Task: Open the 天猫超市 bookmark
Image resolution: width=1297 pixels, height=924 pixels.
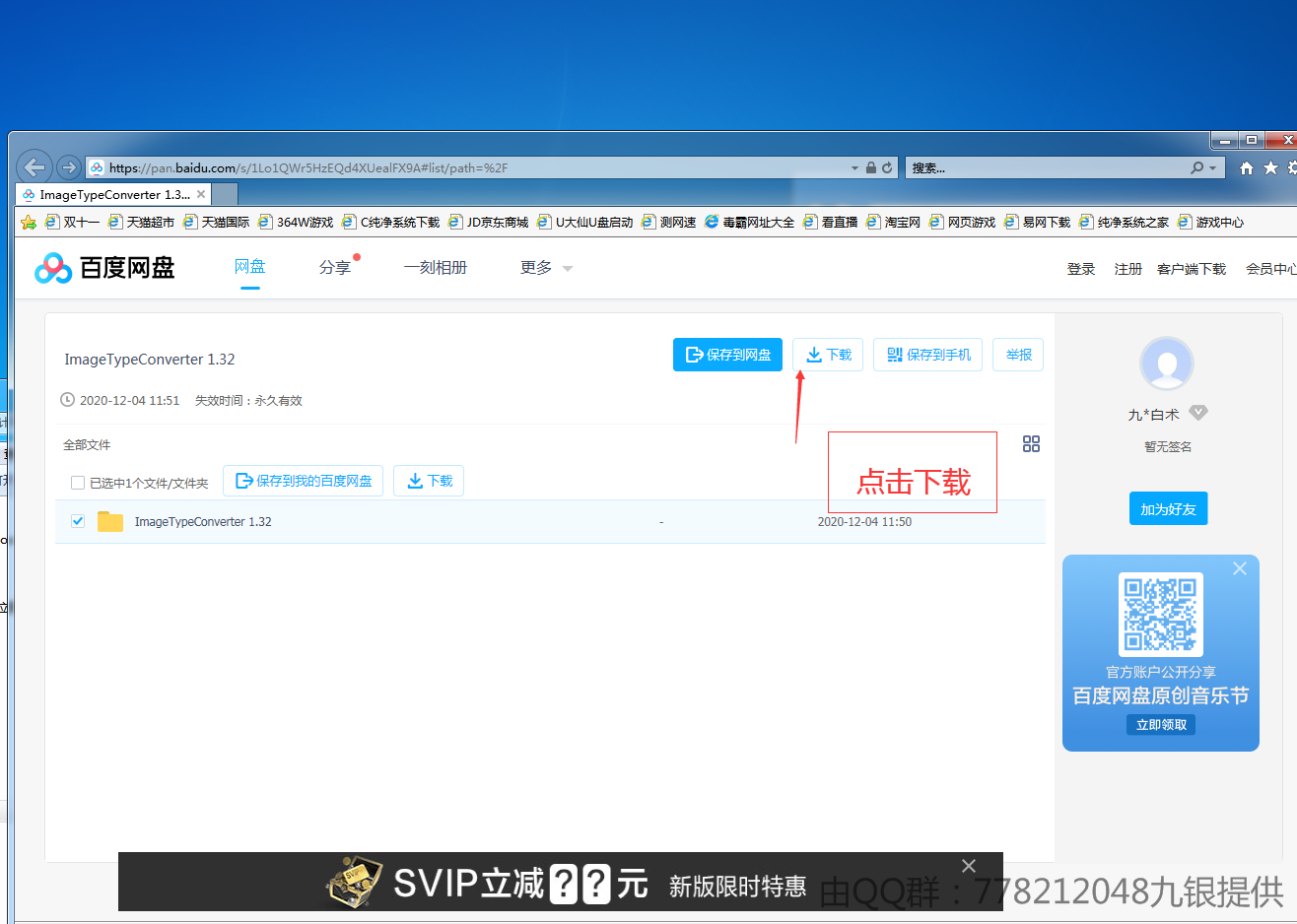Action: (x=141, y=222)
